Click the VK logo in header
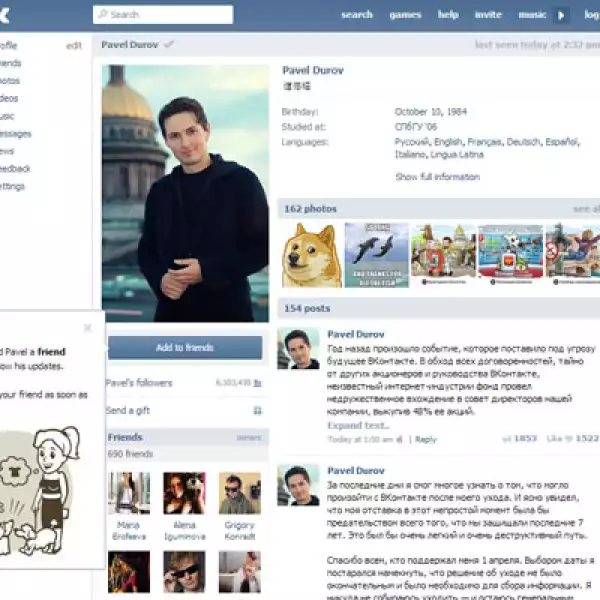600x600 pixels. (5, 15)
